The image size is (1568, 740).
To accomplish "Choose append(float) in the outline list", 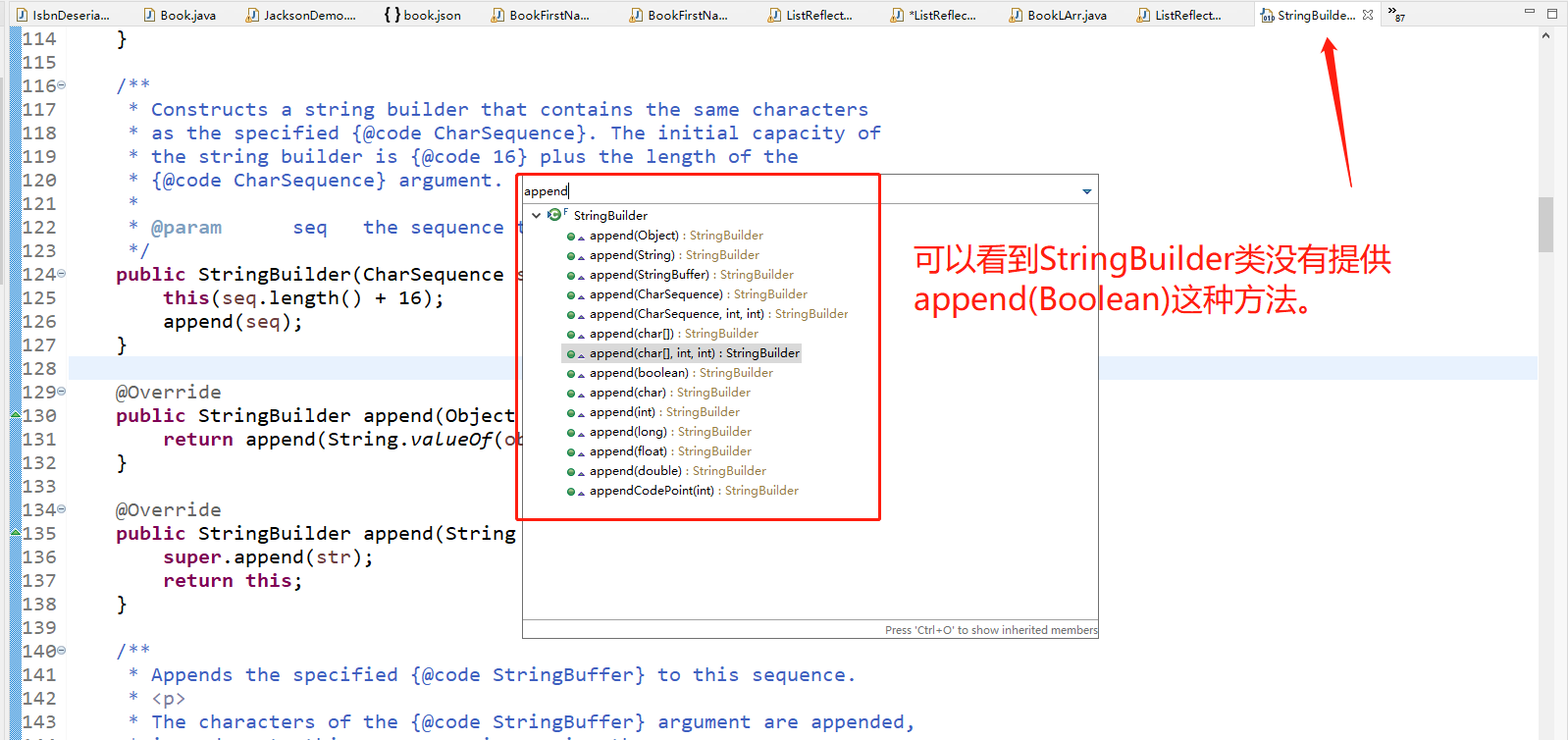I will pyautogui.click(x=670, y=451).
